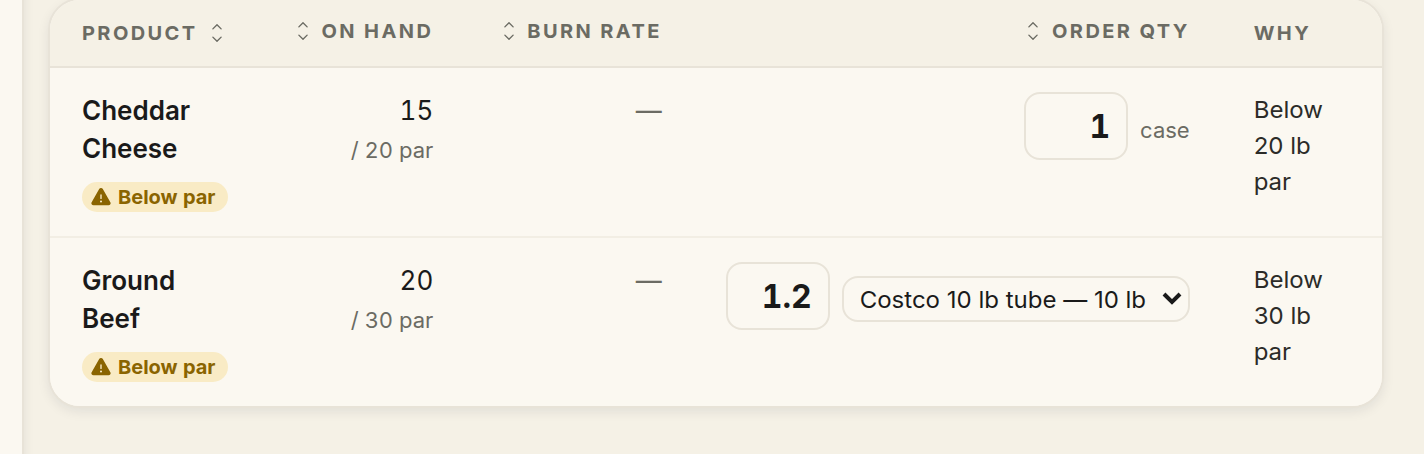Select the Cheddar Cheese Below par badge
Image resolution: width=1424 pixels, height=454 pixels.
[155, 198]
